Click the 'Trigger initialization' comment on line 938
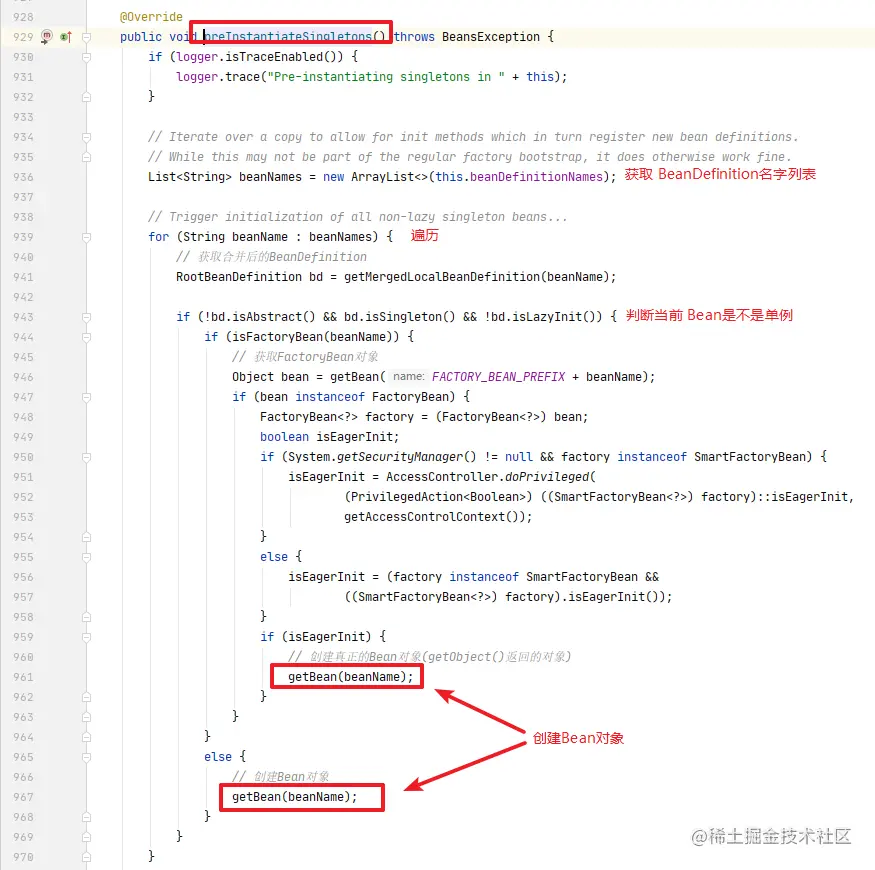Image resolution: width=875 pixels, height=870 pixels. click(358, 217)
